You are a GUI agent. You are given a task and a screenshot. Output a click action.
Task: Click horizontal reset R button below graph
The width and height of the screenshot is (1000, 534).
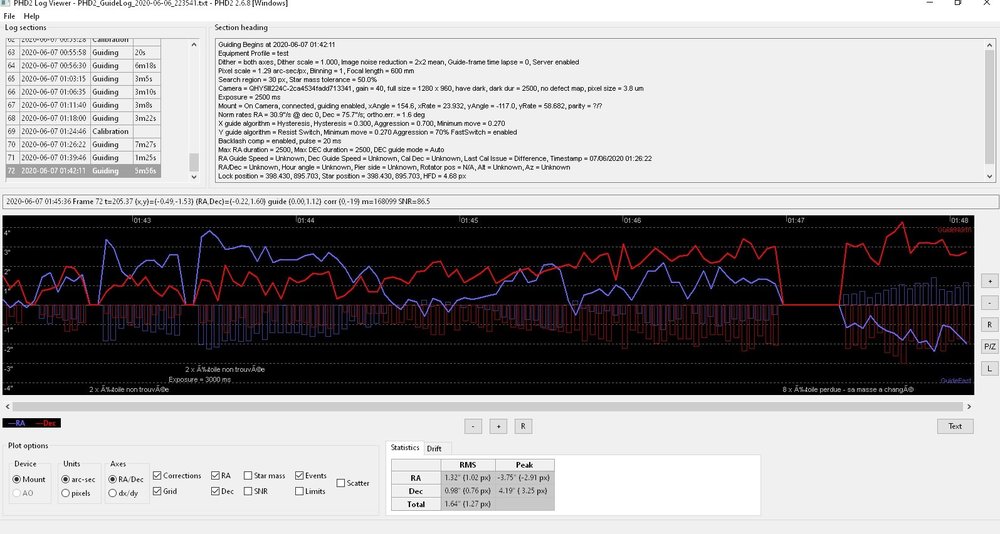(523, 426)
